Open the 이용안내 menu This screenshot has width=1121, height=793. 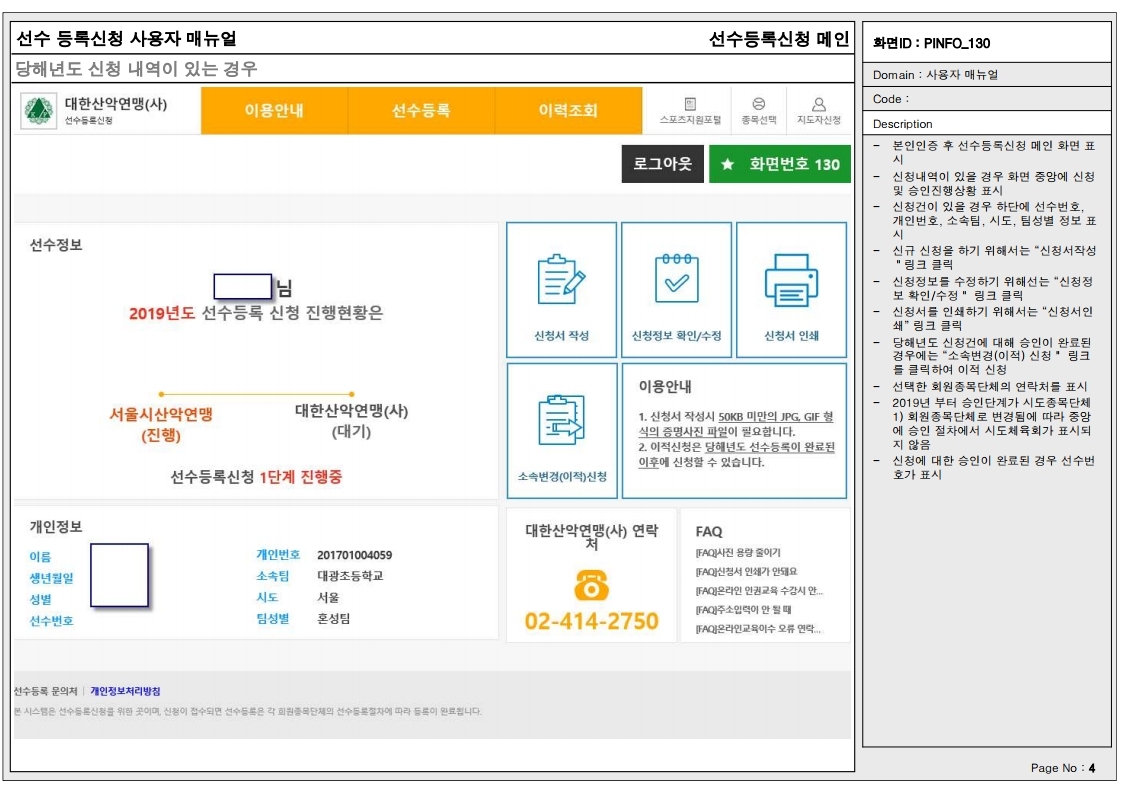275,111
